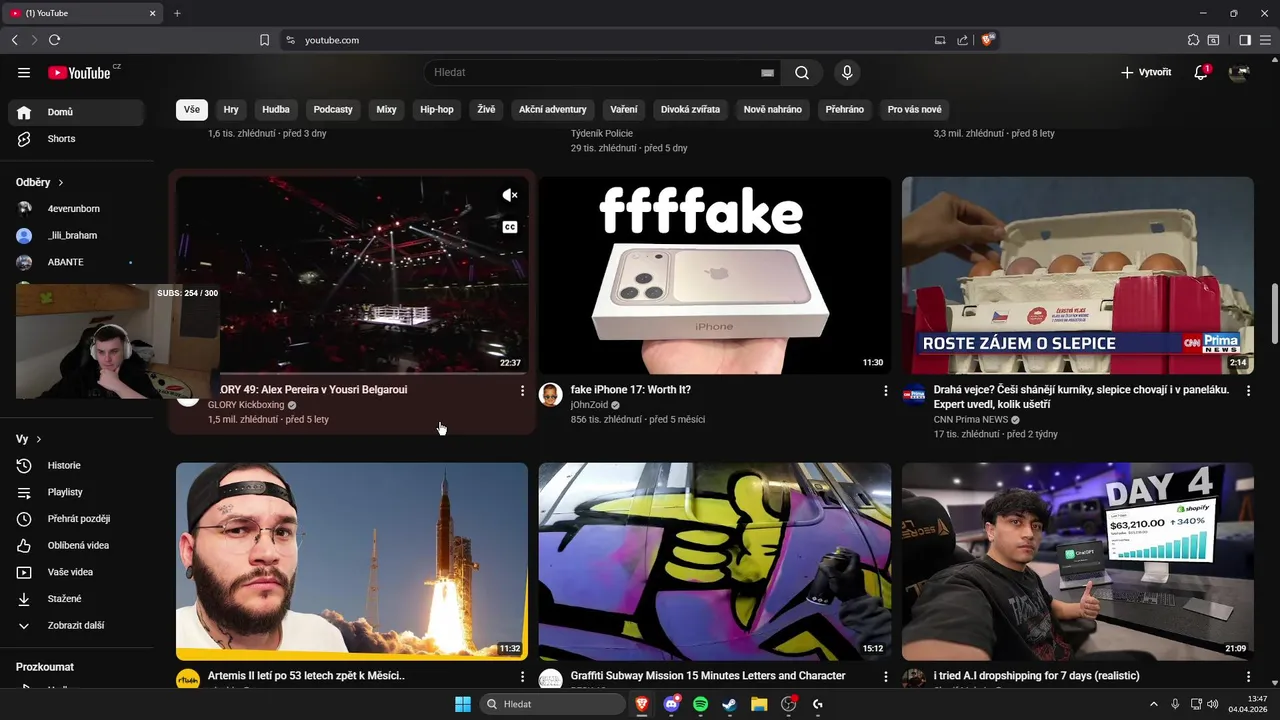
Task: Reload the page in the browser
Action: click(x=54, y=40)
